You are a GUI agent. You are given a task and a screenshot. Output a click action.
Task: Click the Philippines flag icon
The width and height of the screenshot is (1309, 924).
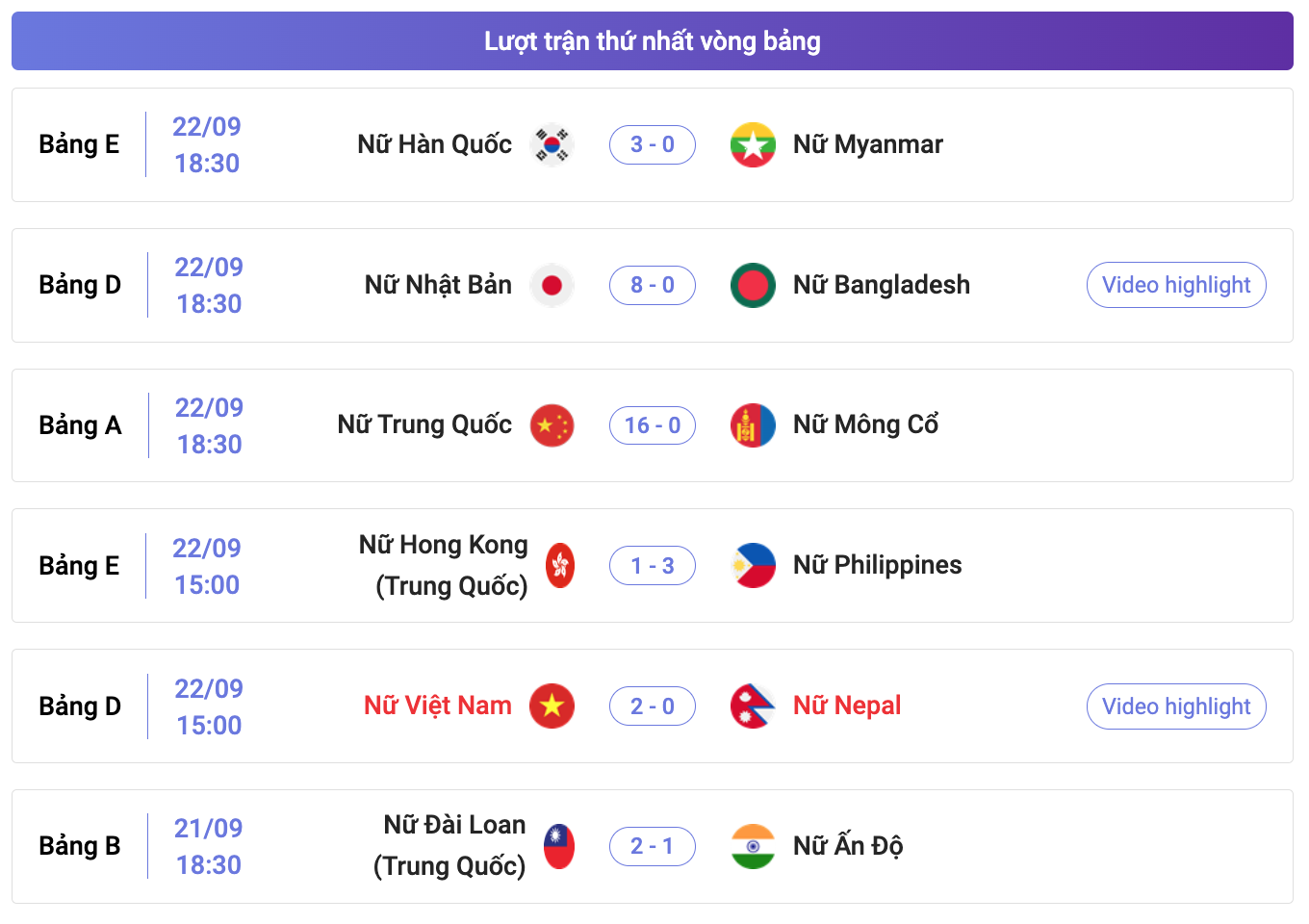(x=753, y=566)
